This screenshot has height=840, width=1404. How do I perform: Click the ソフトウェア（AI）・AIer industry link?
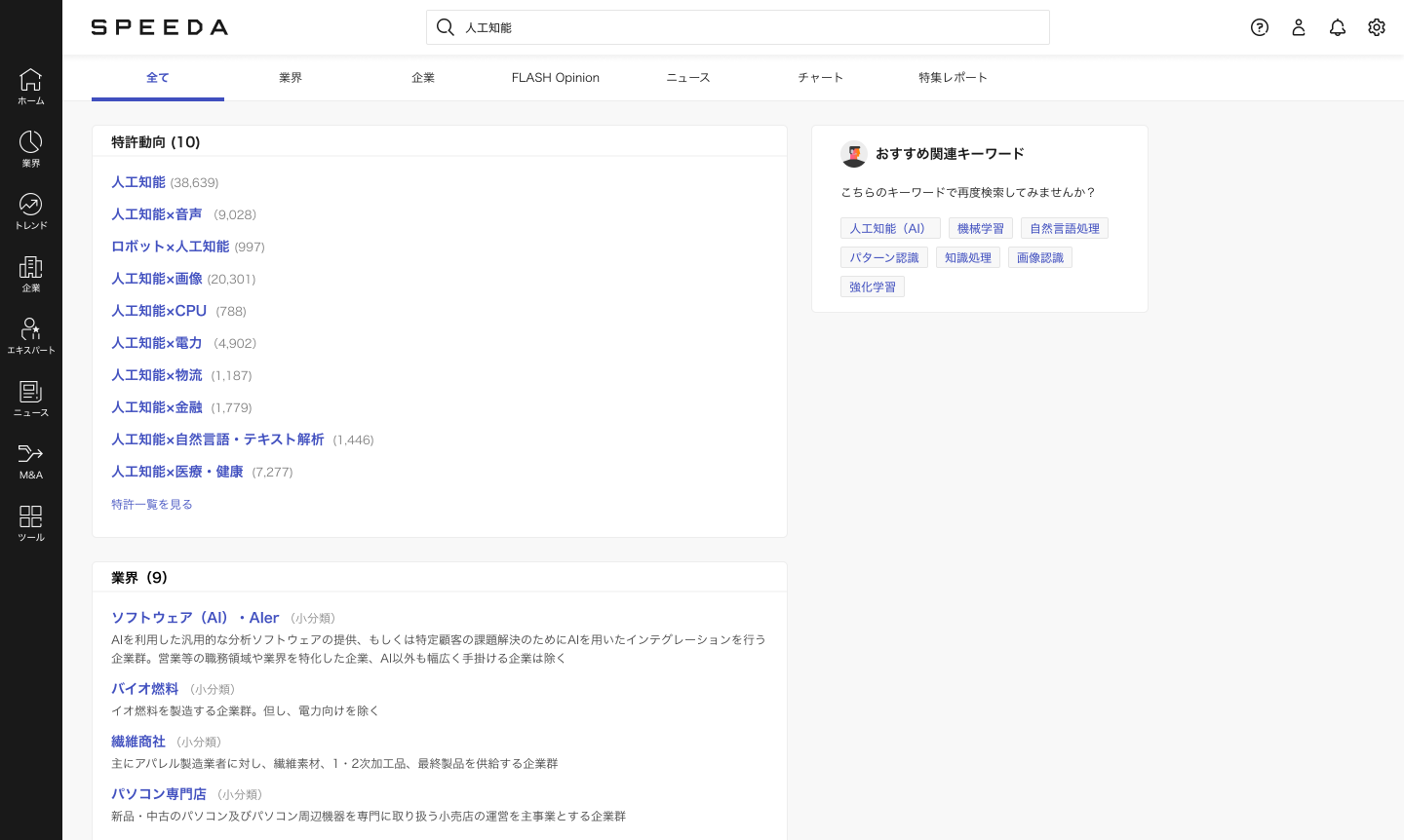coord(194,618)
